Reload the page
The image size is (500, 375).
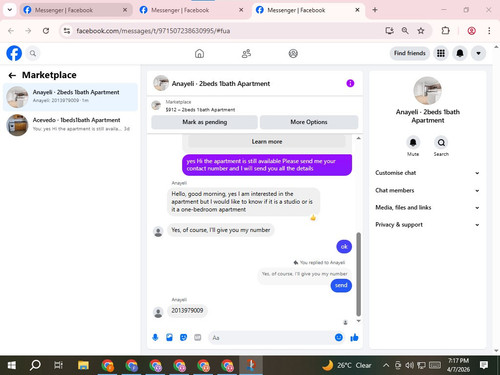[x=46, y=31]
